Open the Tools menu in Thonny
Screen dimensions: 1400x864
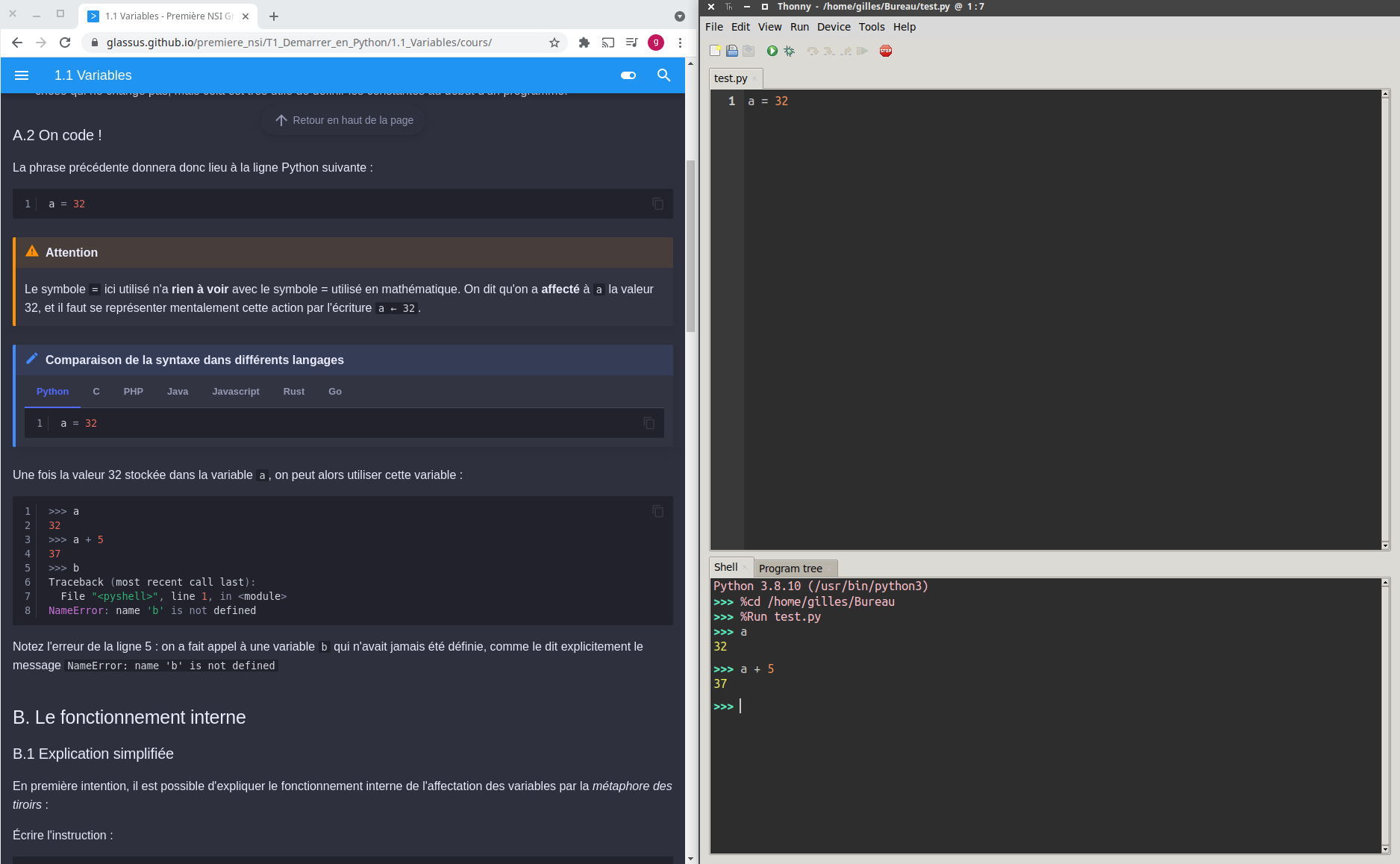click(x=871, y=27)
